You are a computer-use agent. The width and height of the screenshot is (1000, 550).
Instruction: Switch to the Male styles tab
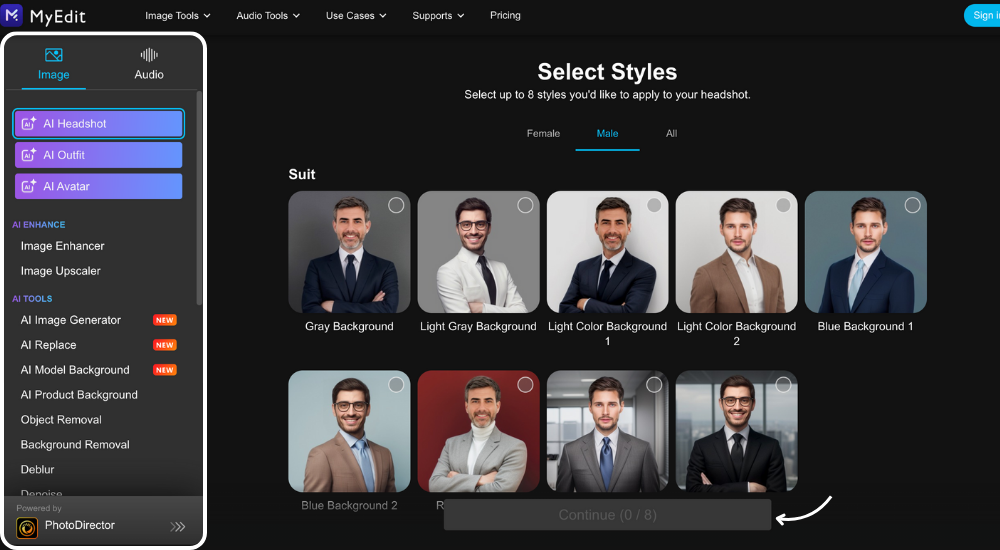pos(607,133)
